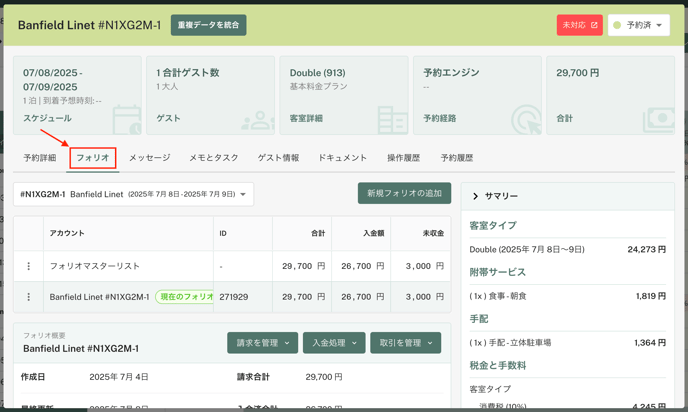688x412 pixels.
Task: Click the フォリオマスターリスト account name
Action: (x=94, y=266)
